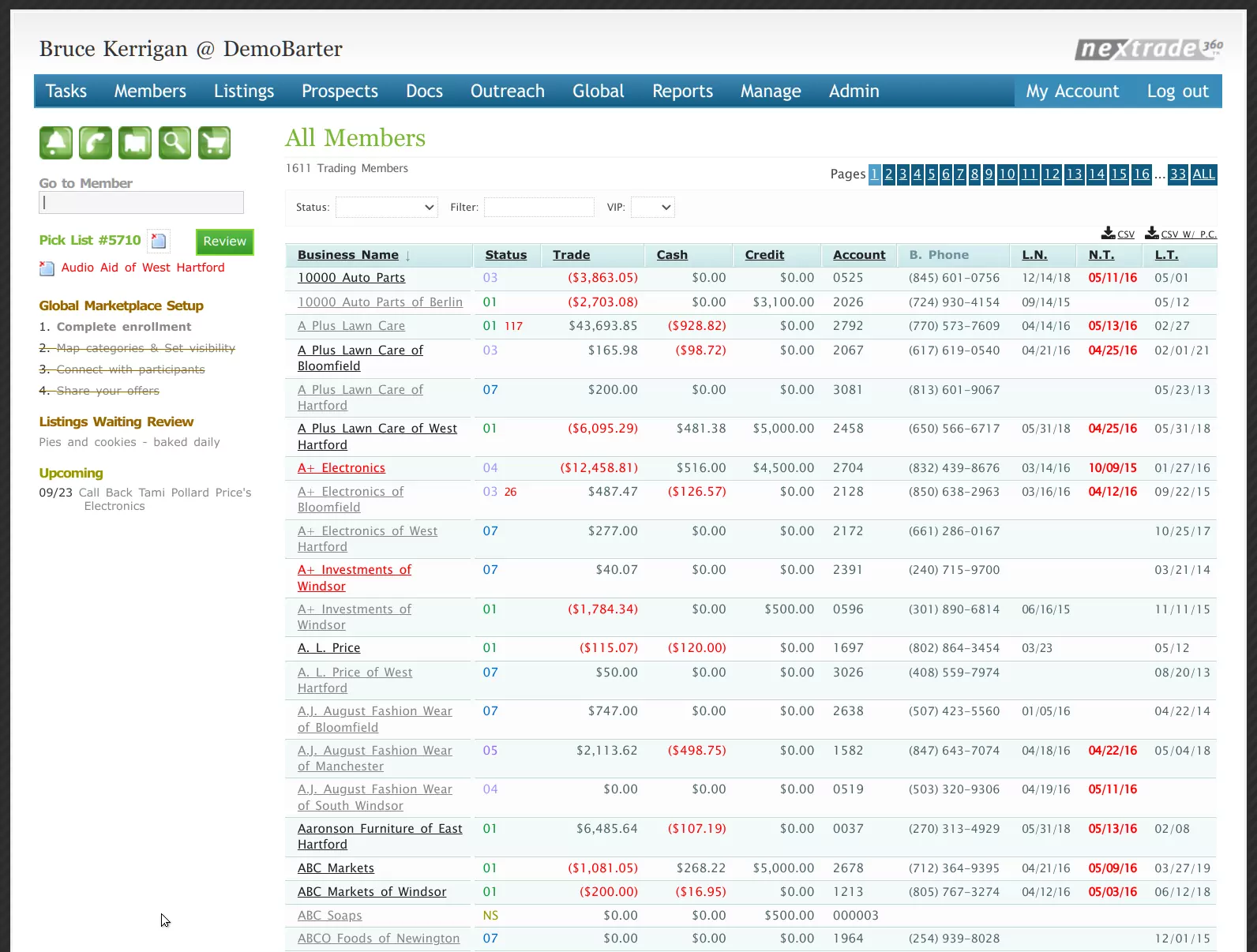Open the VIP filter dropdown
The width and height of the screenshot is (1257, 952).
tap(653, 208)
